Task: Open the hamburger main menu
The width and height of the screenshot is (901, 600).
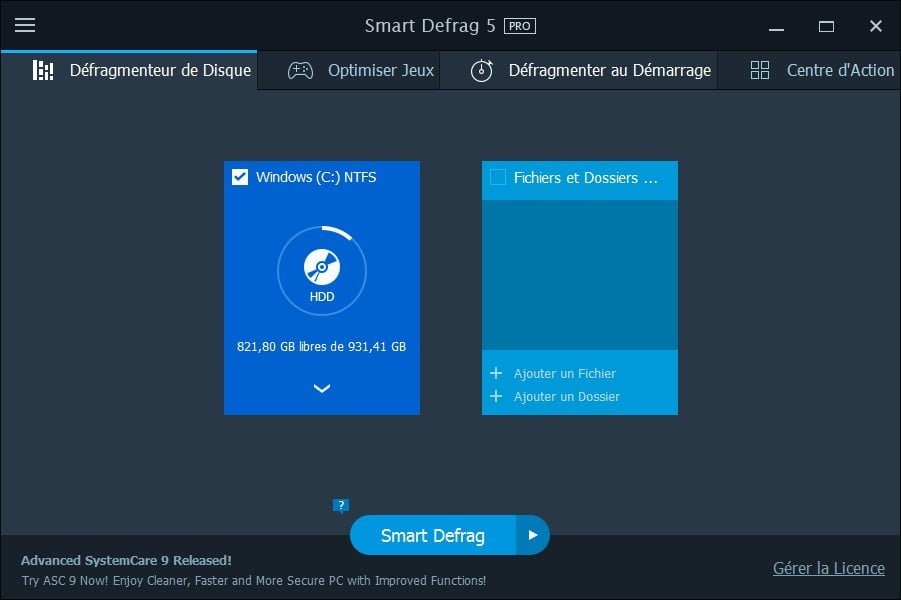Action: coord(25,25)
